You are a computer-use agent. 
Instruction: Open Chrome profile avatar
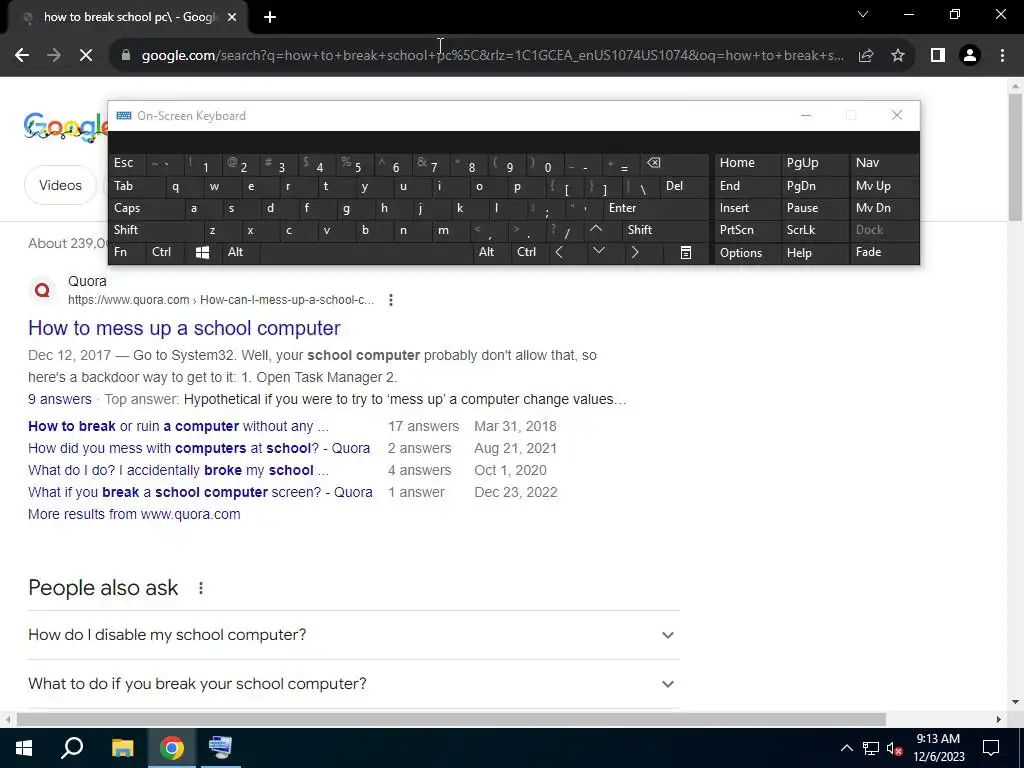(970, 56)
